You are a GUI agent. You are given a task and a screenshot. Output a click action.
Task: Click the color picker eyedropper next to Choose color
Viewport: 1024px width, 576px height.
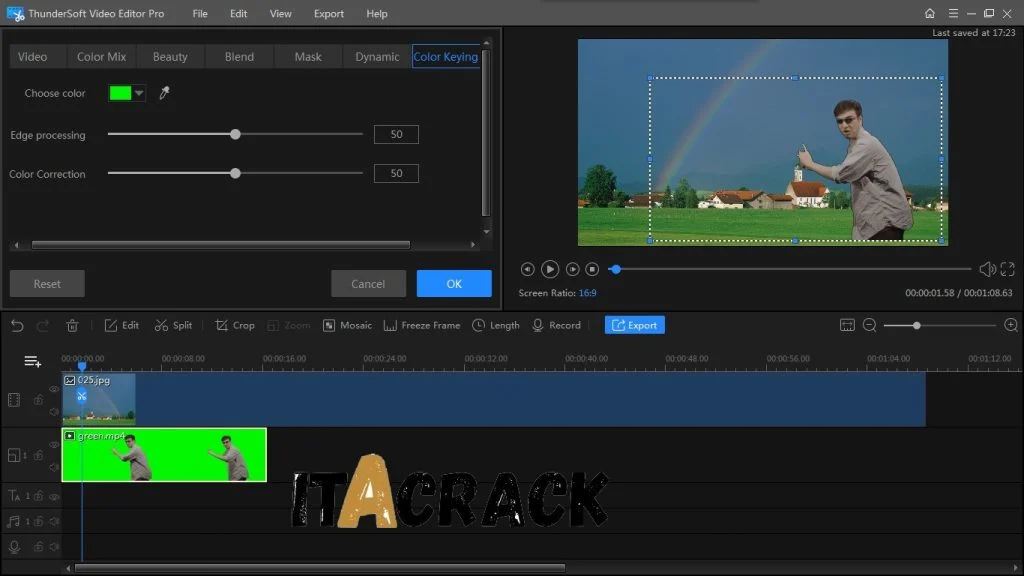coord(166,92)
